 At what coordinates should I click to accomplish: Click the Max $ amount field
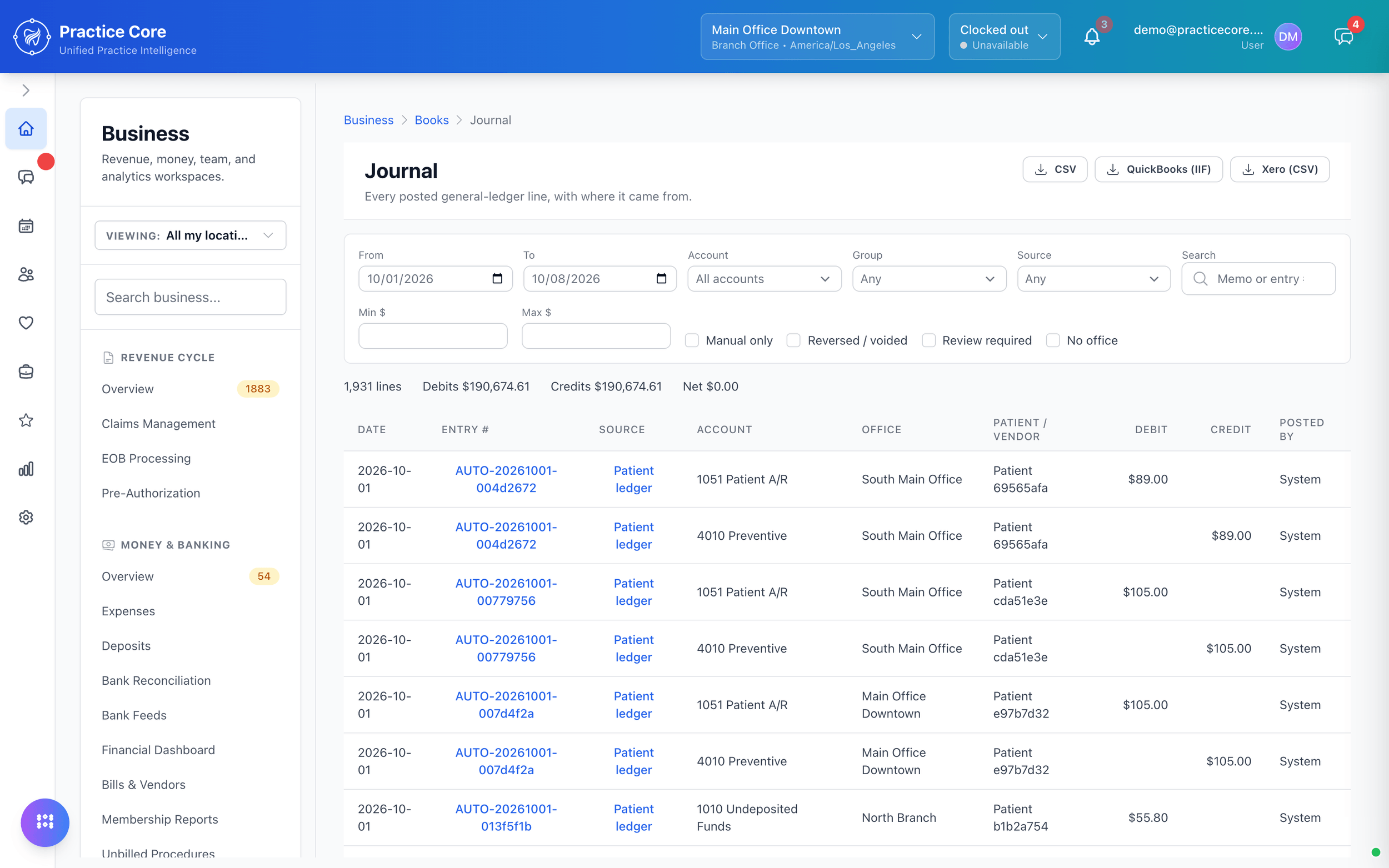[596, 336]
